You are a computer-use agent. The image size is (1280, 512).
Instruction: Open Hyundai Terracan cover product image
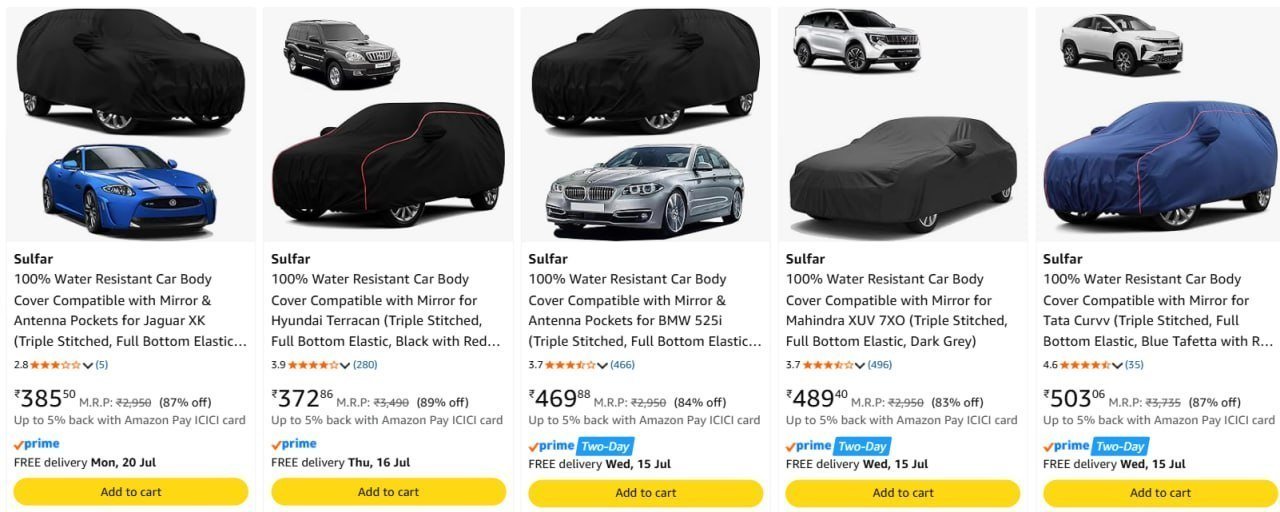pos(388,124)
